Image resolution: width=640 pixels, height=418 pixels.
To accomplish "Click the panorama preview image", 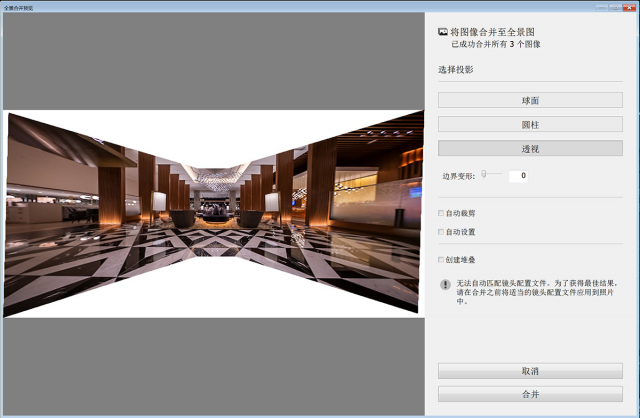I will (212, 212).
